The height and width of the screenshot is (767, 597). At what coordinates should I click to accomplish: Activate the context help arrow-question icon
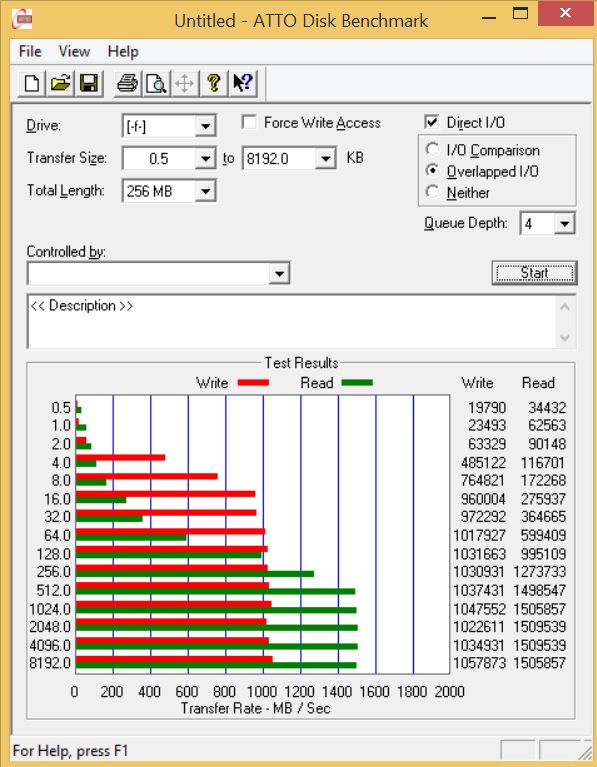point(242,83)
